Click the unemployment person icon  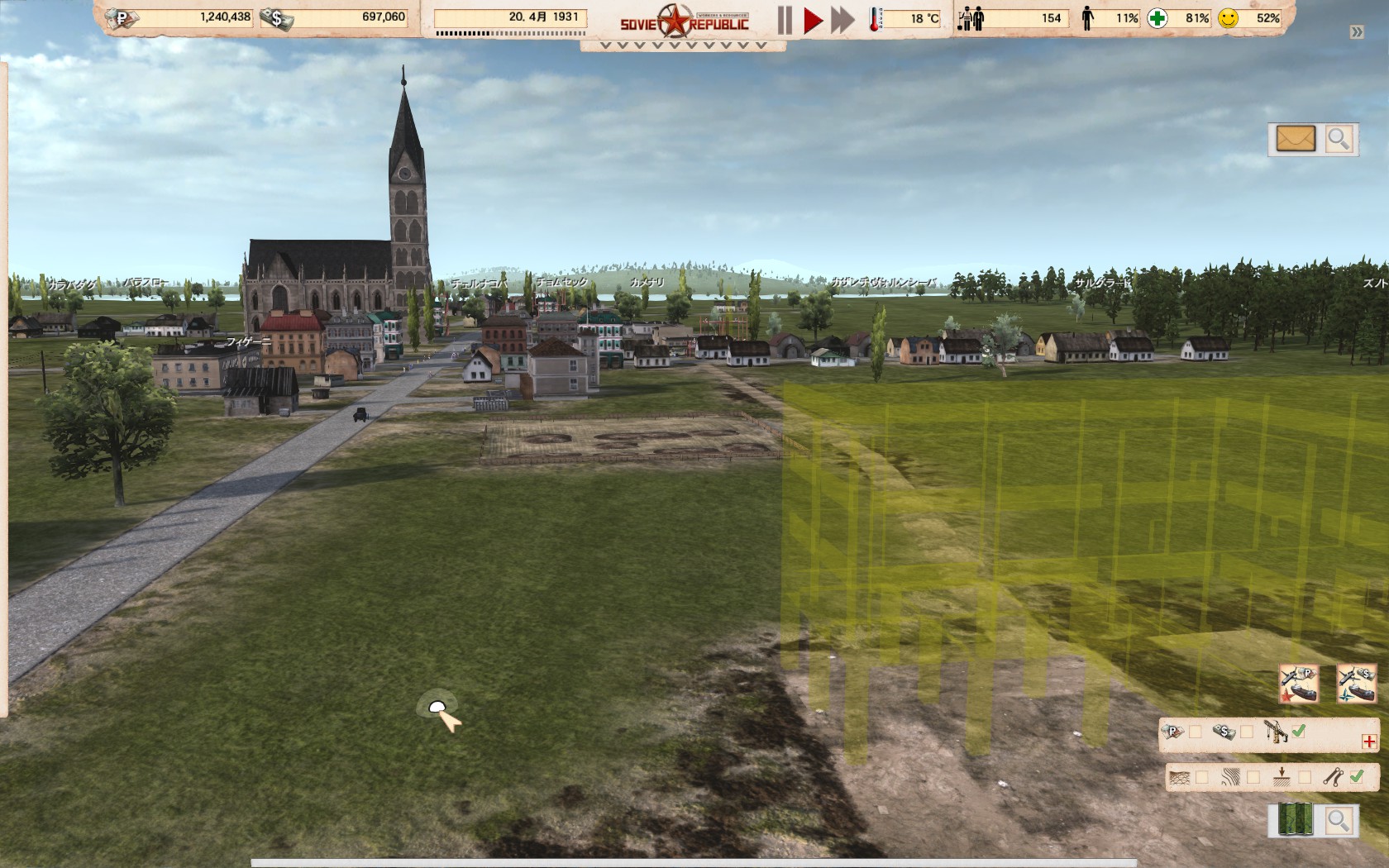coord(1088,18)
